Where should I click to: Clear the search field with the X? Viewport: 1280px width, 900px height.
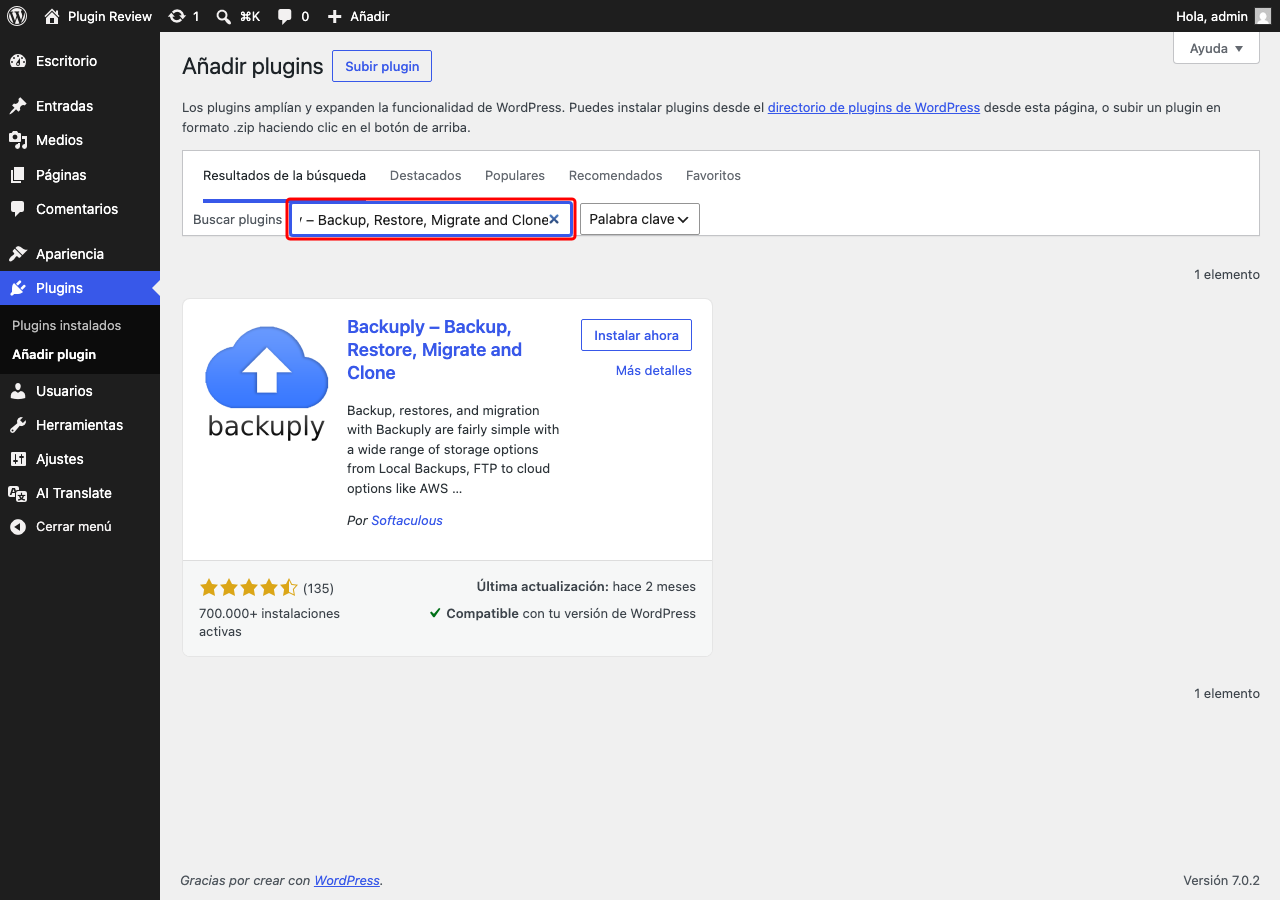(554, 219)
